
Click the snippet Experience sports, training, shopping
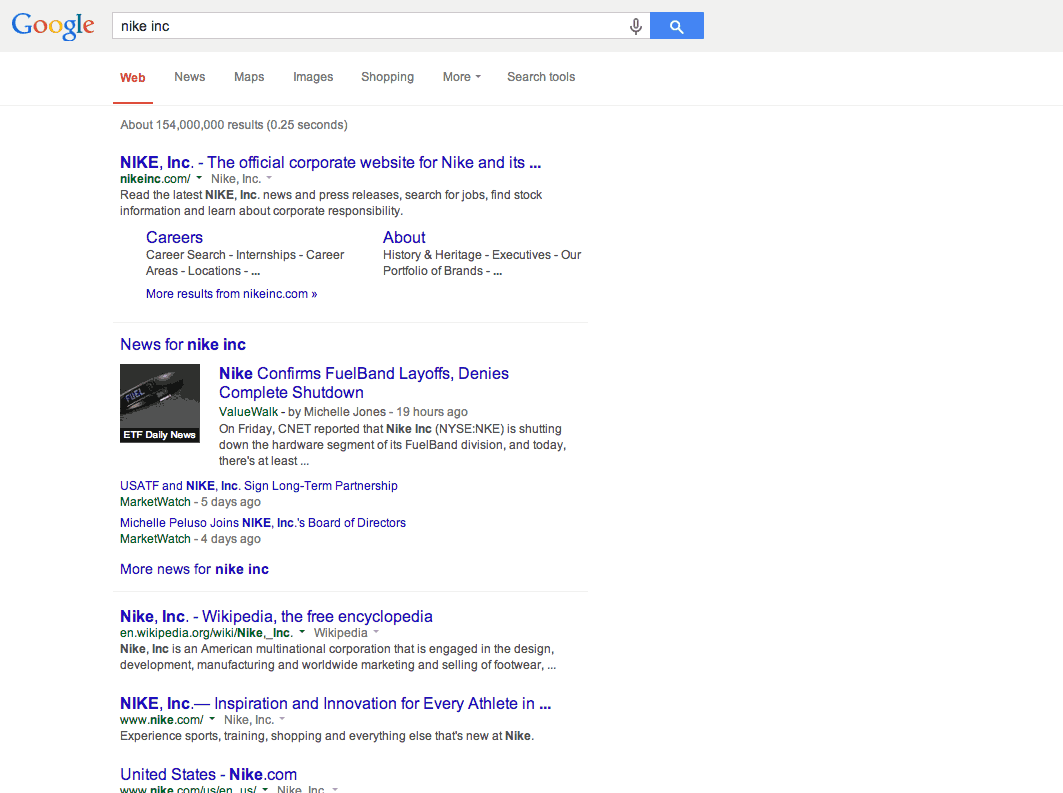(x=327, y=736)
